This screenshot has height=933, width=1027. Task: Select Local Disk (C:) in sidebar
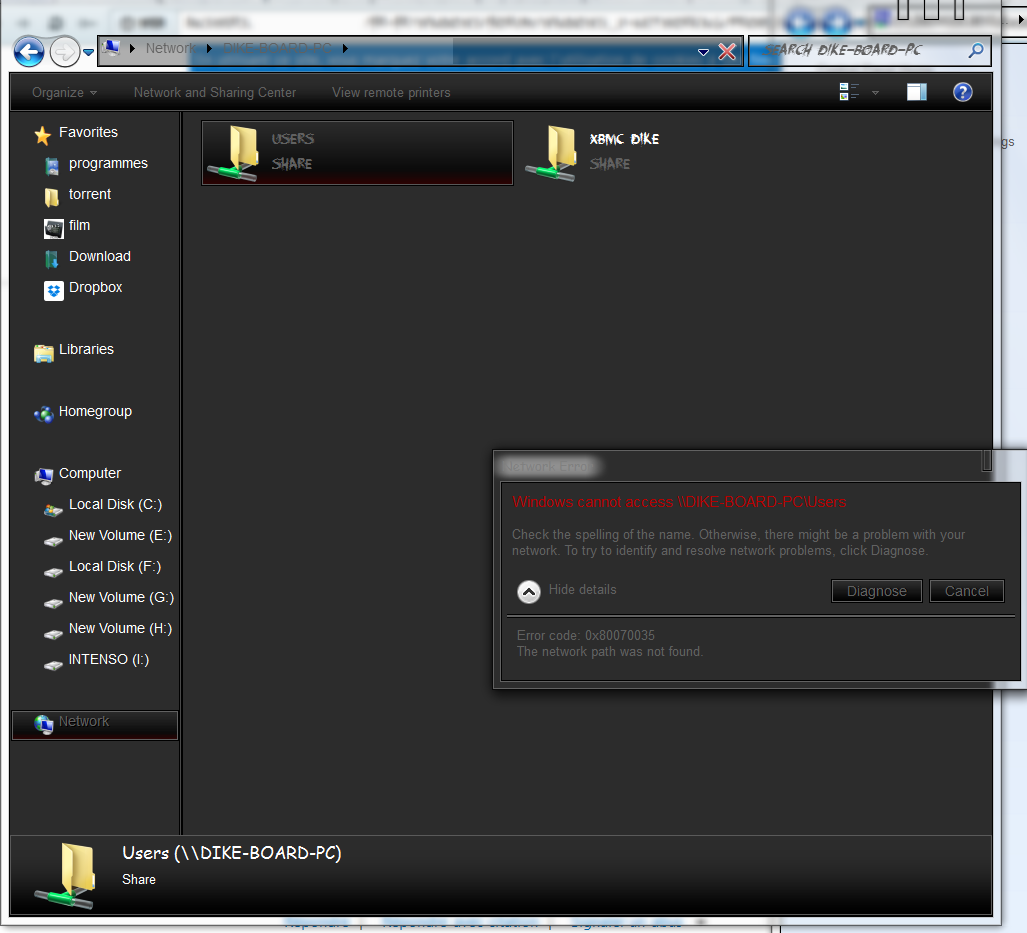pyautogui.click(x=115, y=505)
